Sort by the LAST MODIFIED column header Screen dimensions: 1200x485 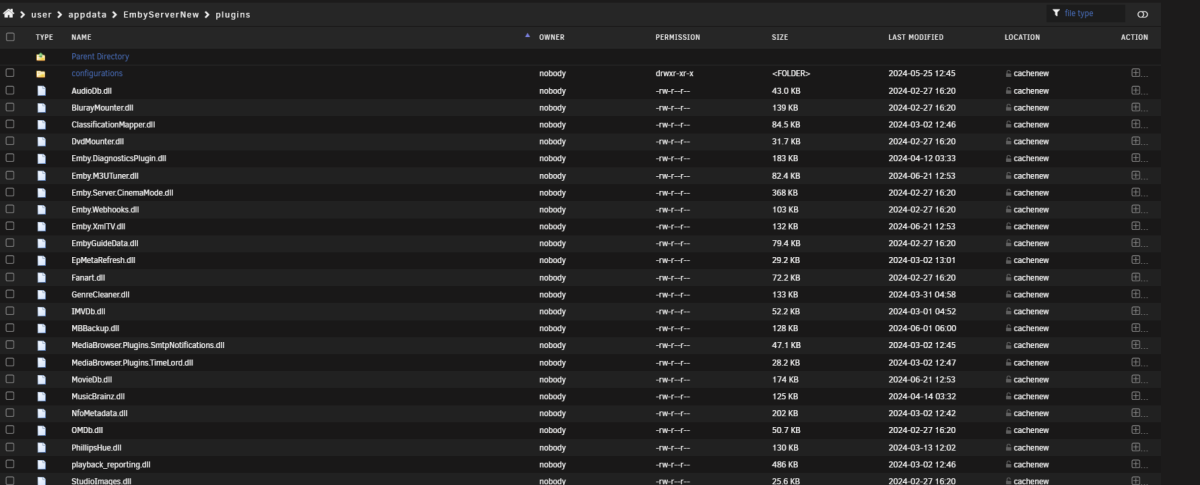(916, 37)
